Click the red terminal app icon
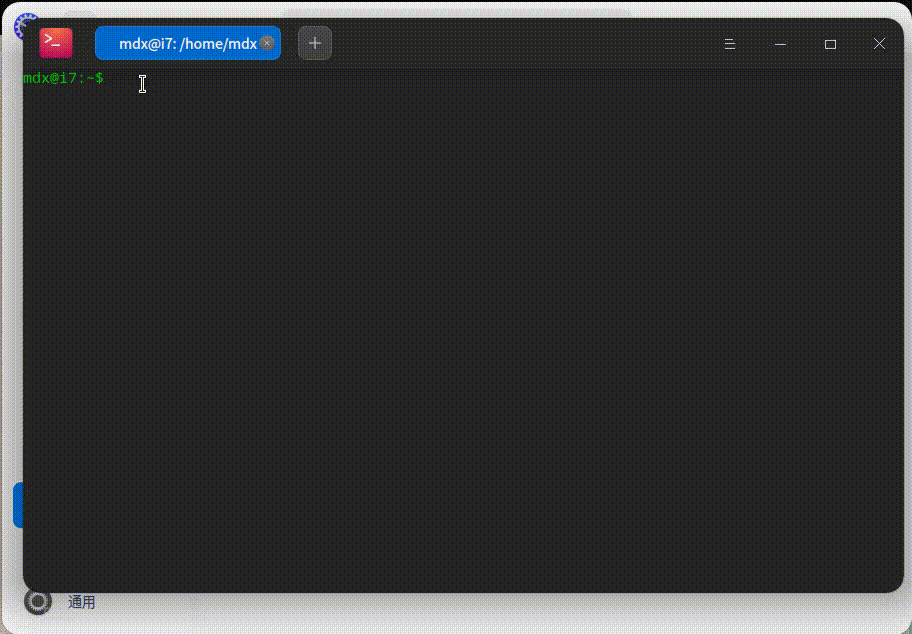This screenshot has height=634, width=912. (x=56, y=43)
